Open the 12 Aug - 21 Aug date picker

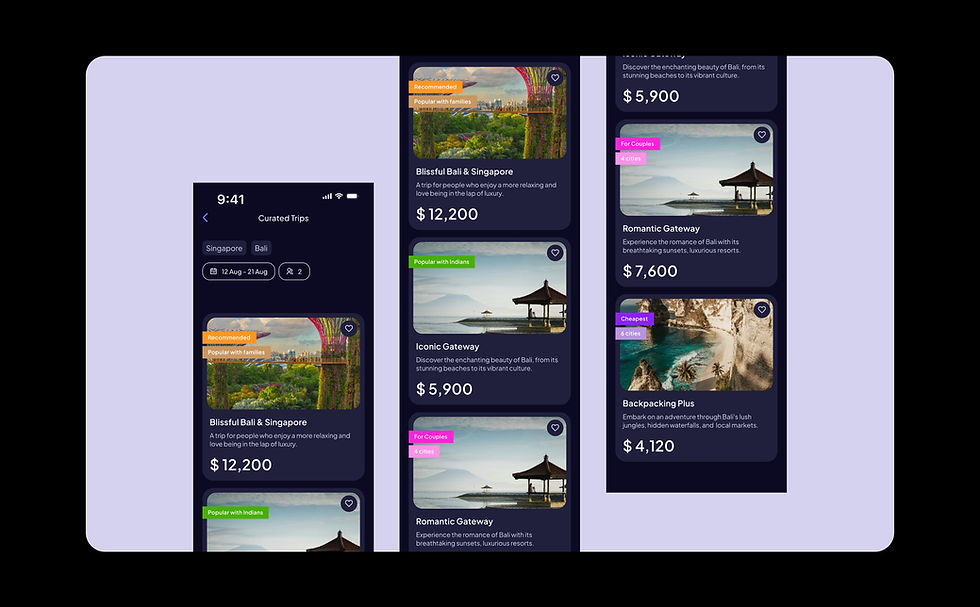tap(239, 271)
